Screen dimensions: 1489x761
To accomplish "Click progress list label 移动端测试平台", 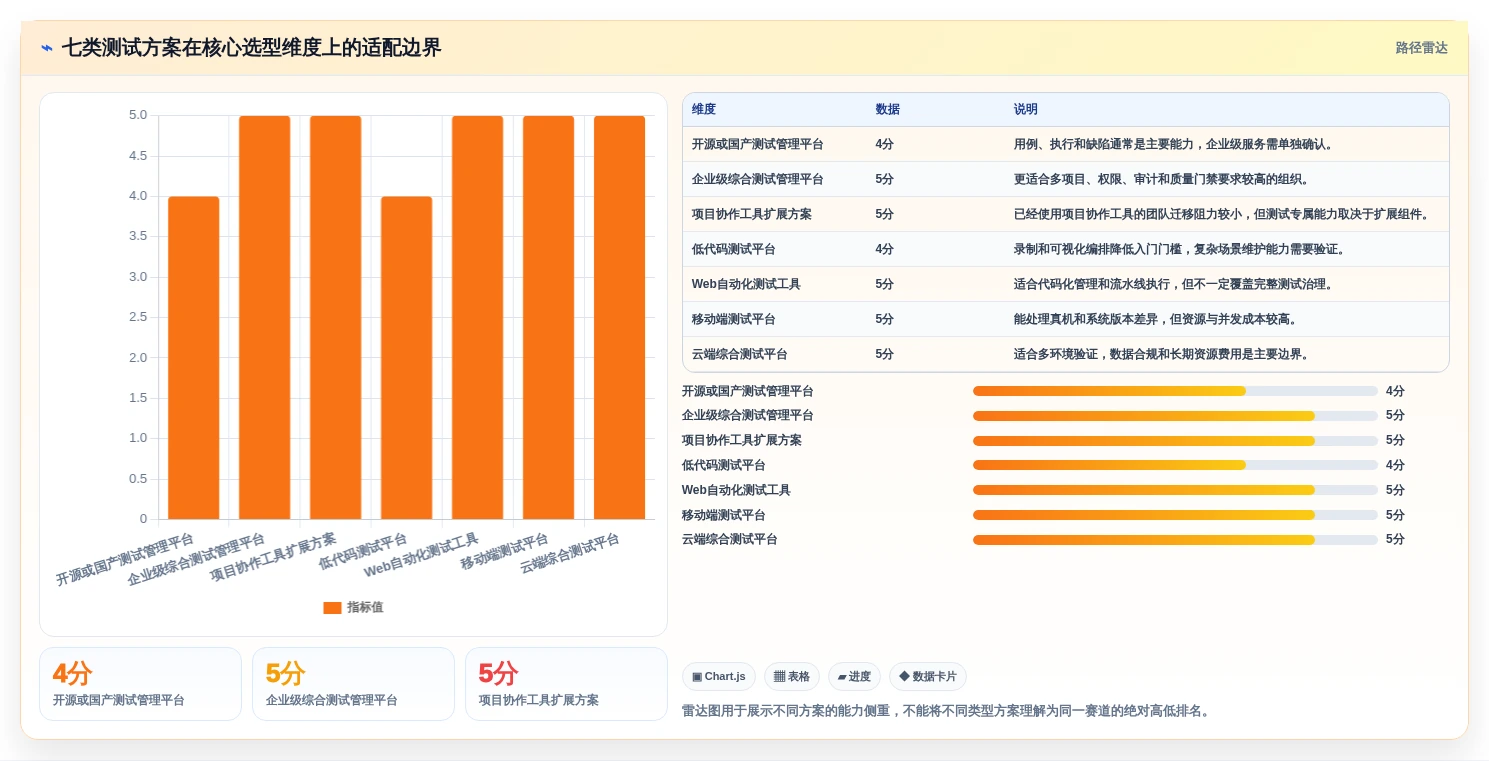I will [723, 515].
